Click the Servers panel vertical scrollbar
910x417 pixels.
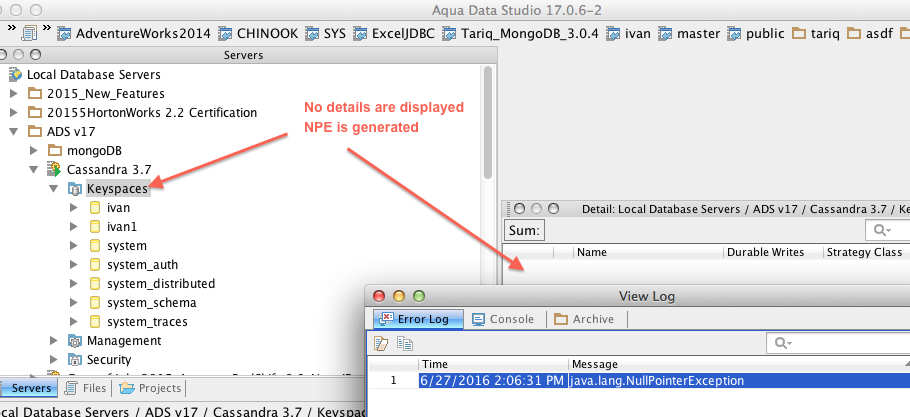coord(488,122)
